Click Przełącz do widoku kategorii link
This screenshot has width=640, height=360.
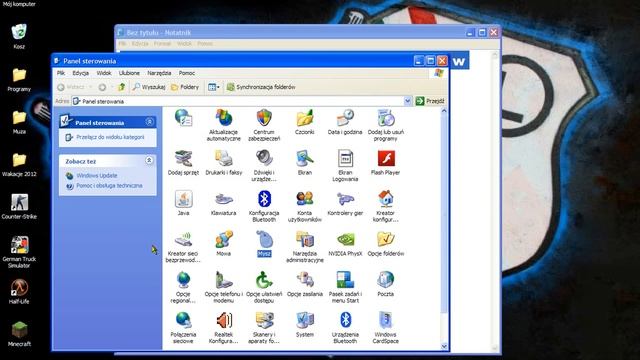pos(110,137)
